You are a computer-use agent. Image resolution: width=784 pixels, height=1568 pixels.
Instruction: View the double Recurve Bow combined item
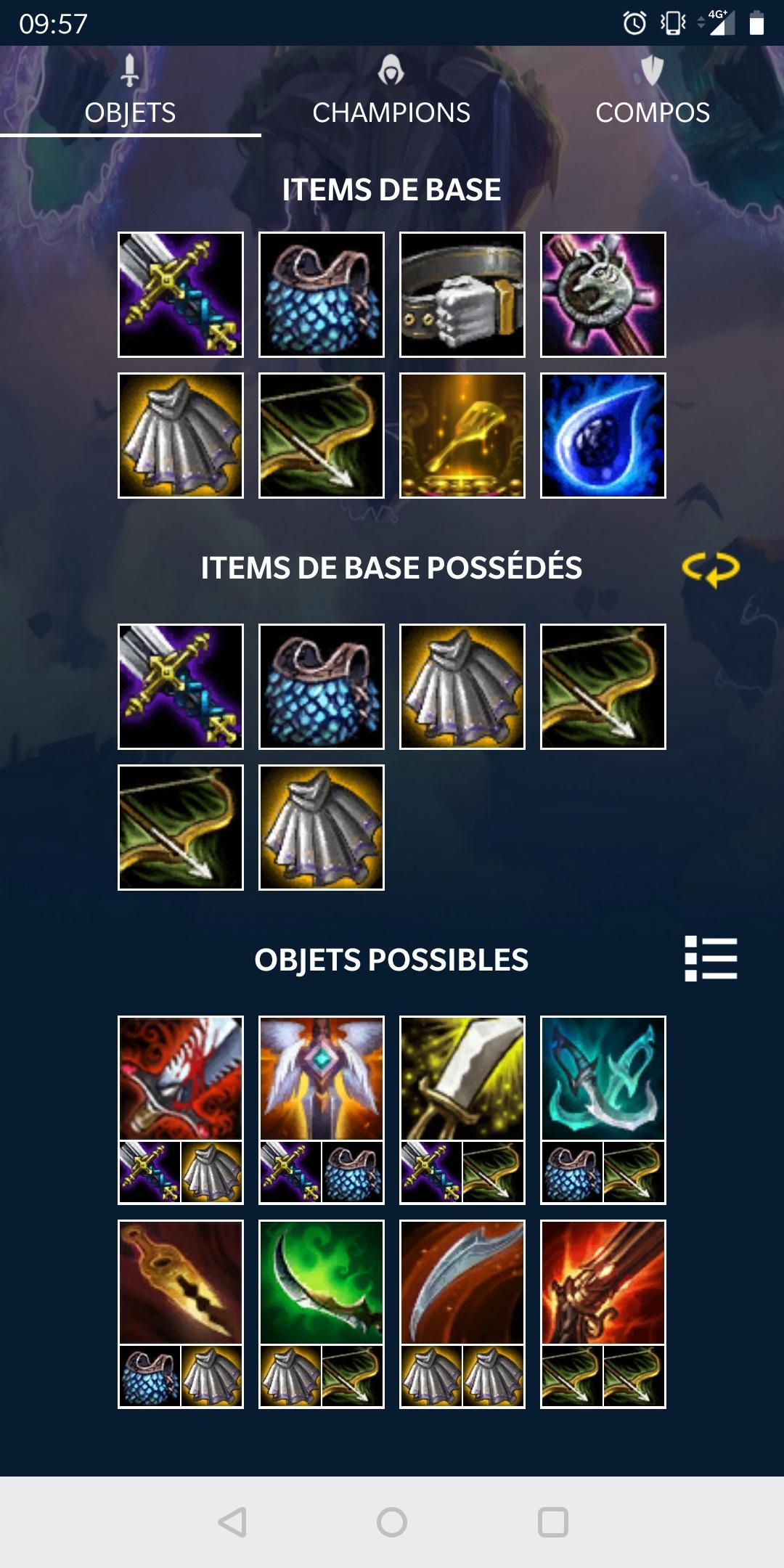point(603,1314)
